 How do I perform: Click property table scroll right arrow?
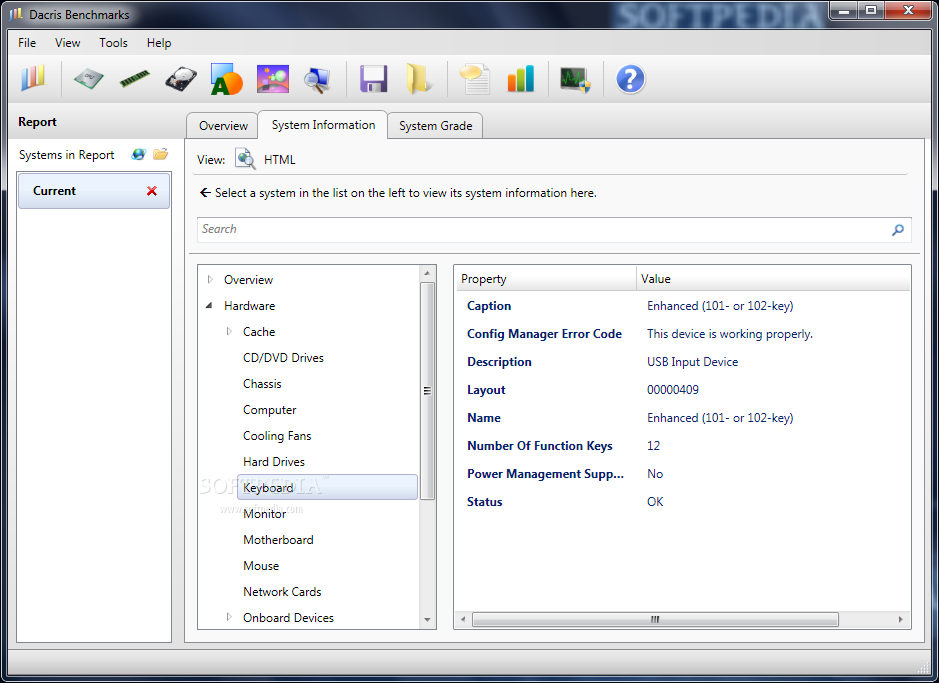901,619
